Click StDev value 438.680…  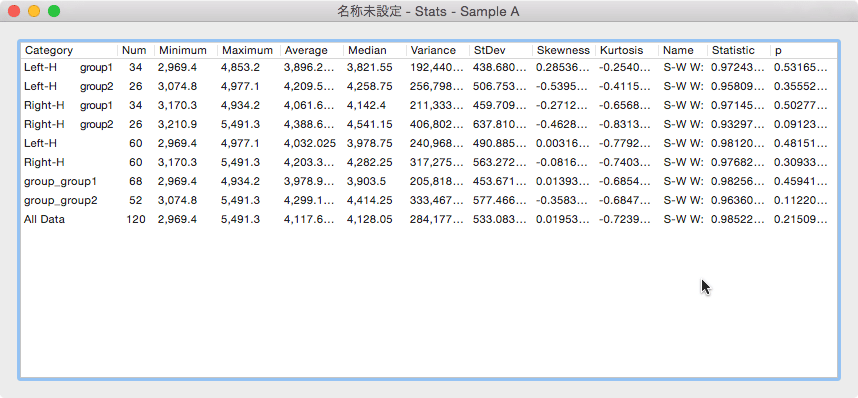coord(500,67)
